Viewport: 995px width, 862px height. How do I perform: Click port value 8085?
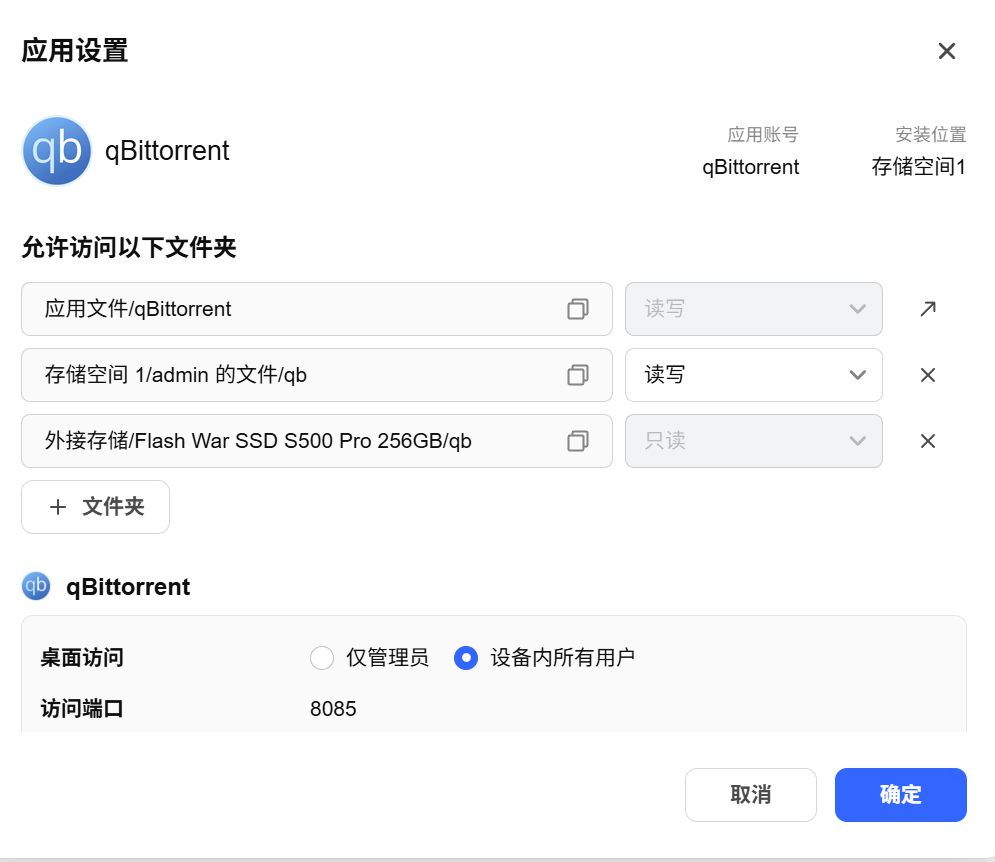tap(333, 708)
